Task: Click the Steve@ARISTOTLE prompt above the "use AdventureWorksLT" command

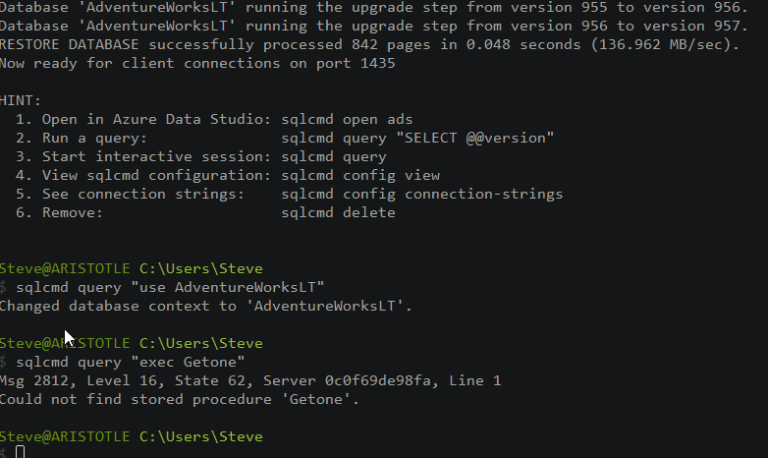Action: [x=65, y=268]
